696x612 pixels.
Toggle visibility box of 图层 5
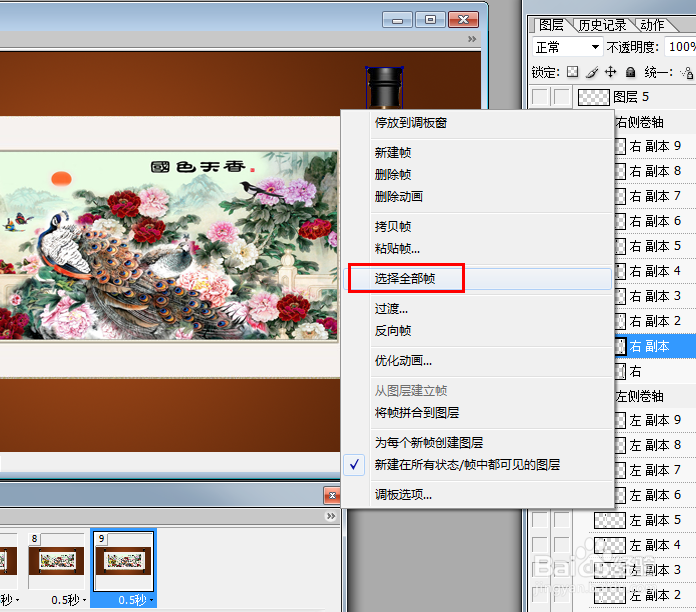click(x=540, y=97)
